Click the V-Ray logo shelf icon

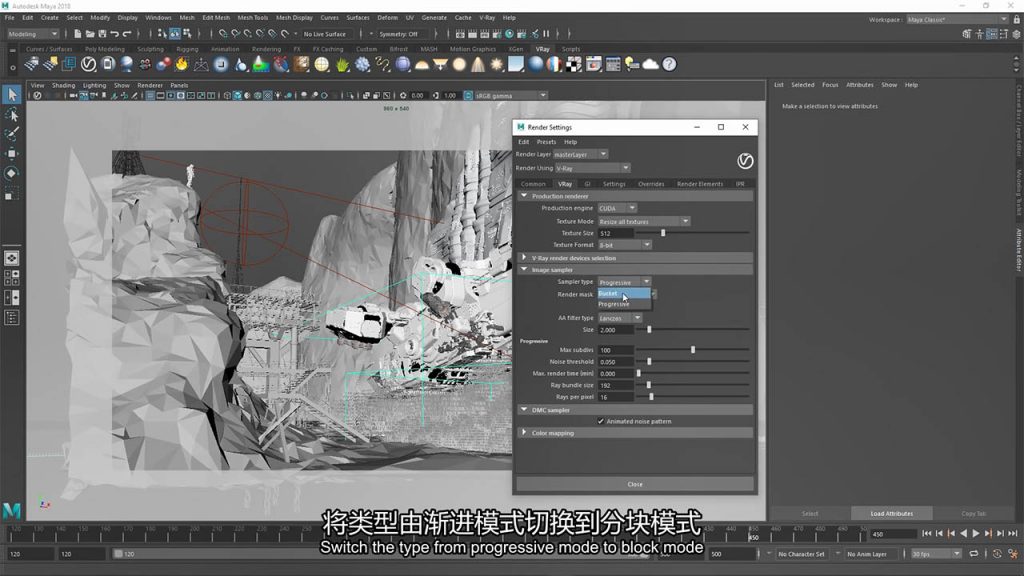coord(88,64)
